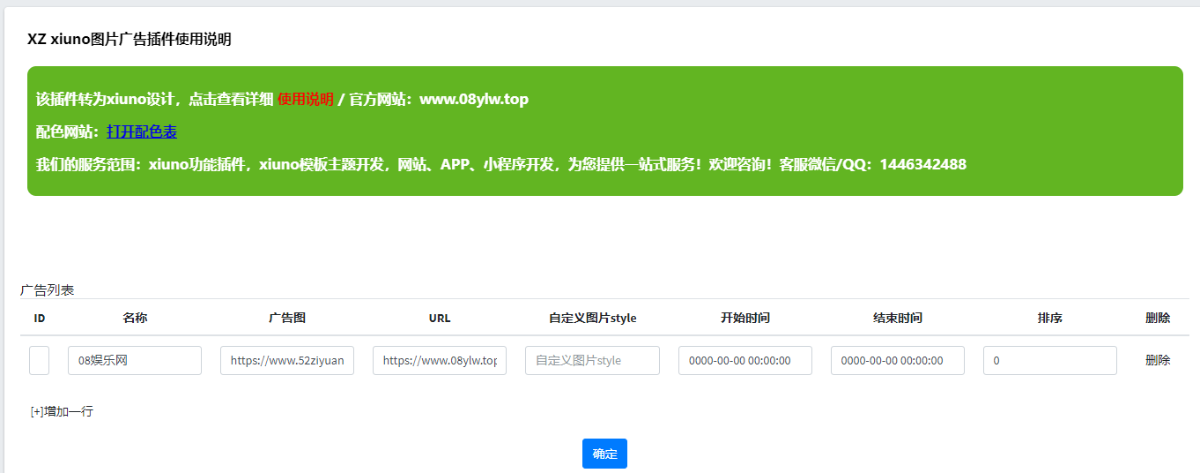Click the 排序 input showing 0

pos(1050,360)
